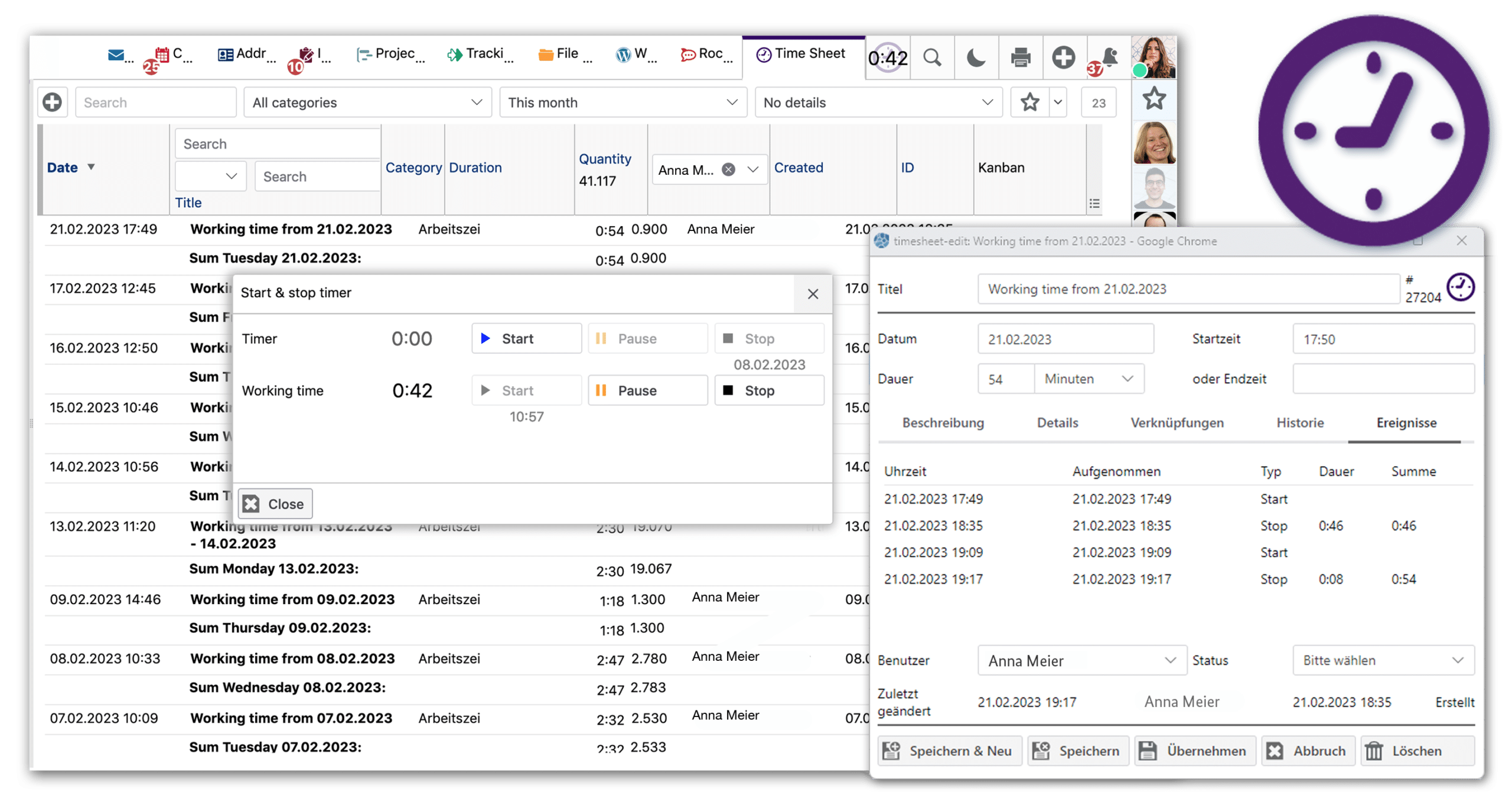Open the column list icon under Kanban

pos(1094,204)
